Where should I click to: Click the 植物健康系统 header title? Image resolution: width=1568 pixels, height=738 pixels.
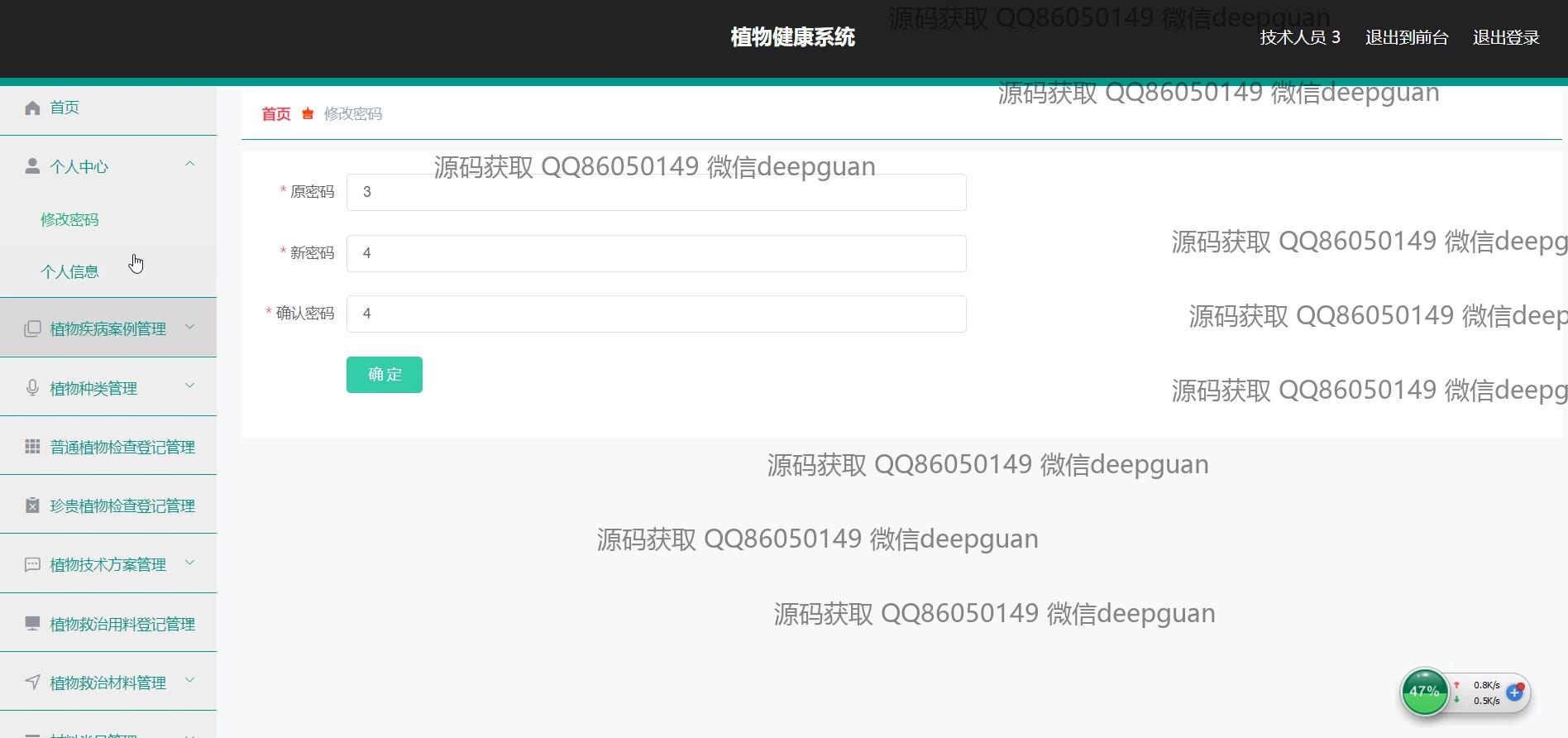[793, 37]
